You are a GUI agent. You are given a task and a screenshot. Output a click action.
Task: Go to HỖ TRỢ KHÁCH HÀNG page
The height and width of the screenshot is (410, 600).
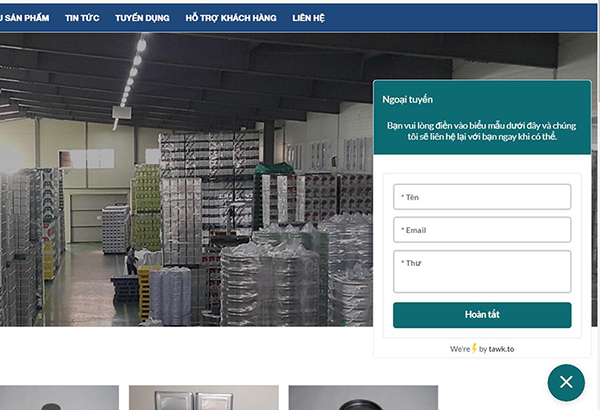click(231, 18)
